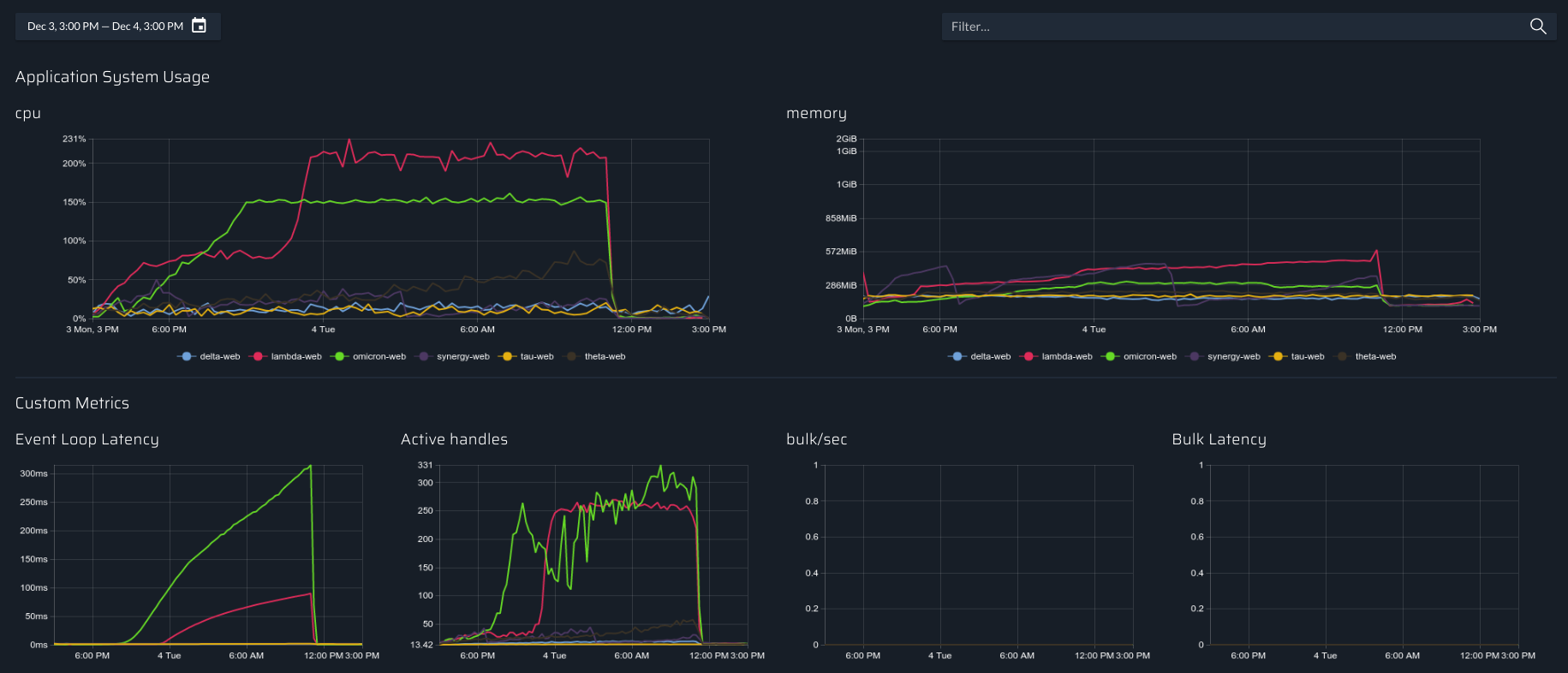The height and width of the screenshot is (673, 1568).
Task: Click the tau-web yellow marker in the memory legend
Action: [1278, 356]
